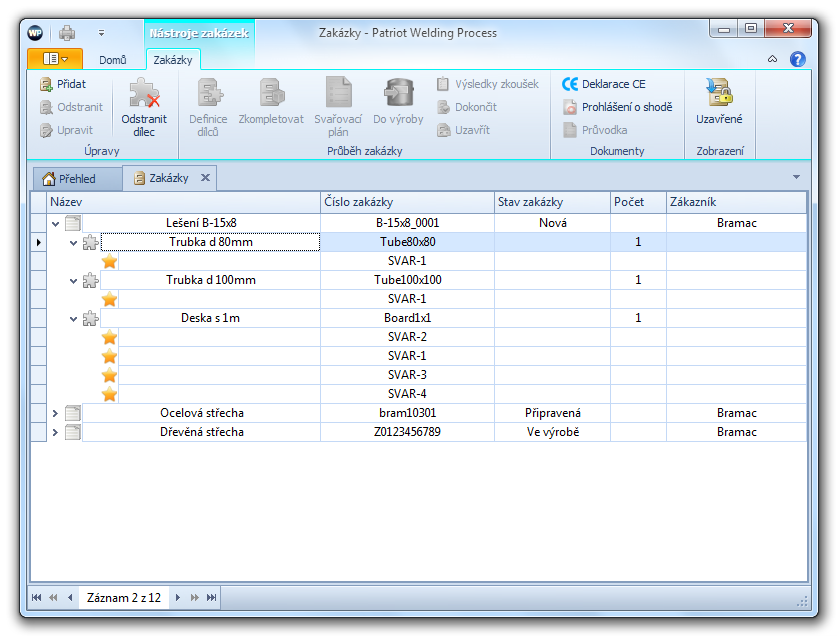The height and width of the screenshot is (636, 838).
Task: Go to next page navigator button
Action: point(195,598)
